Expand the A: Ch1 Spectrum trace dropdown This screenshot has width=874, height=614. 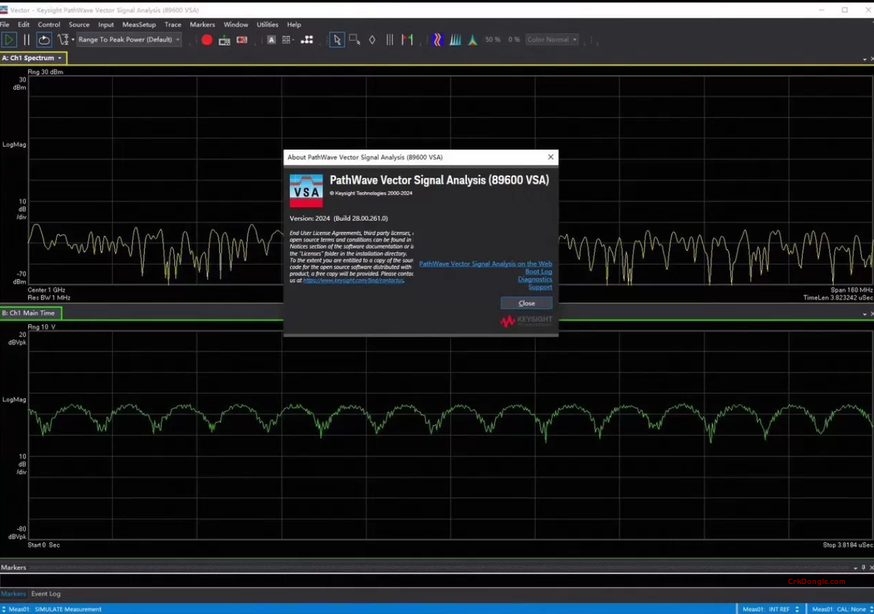[60, 58]
